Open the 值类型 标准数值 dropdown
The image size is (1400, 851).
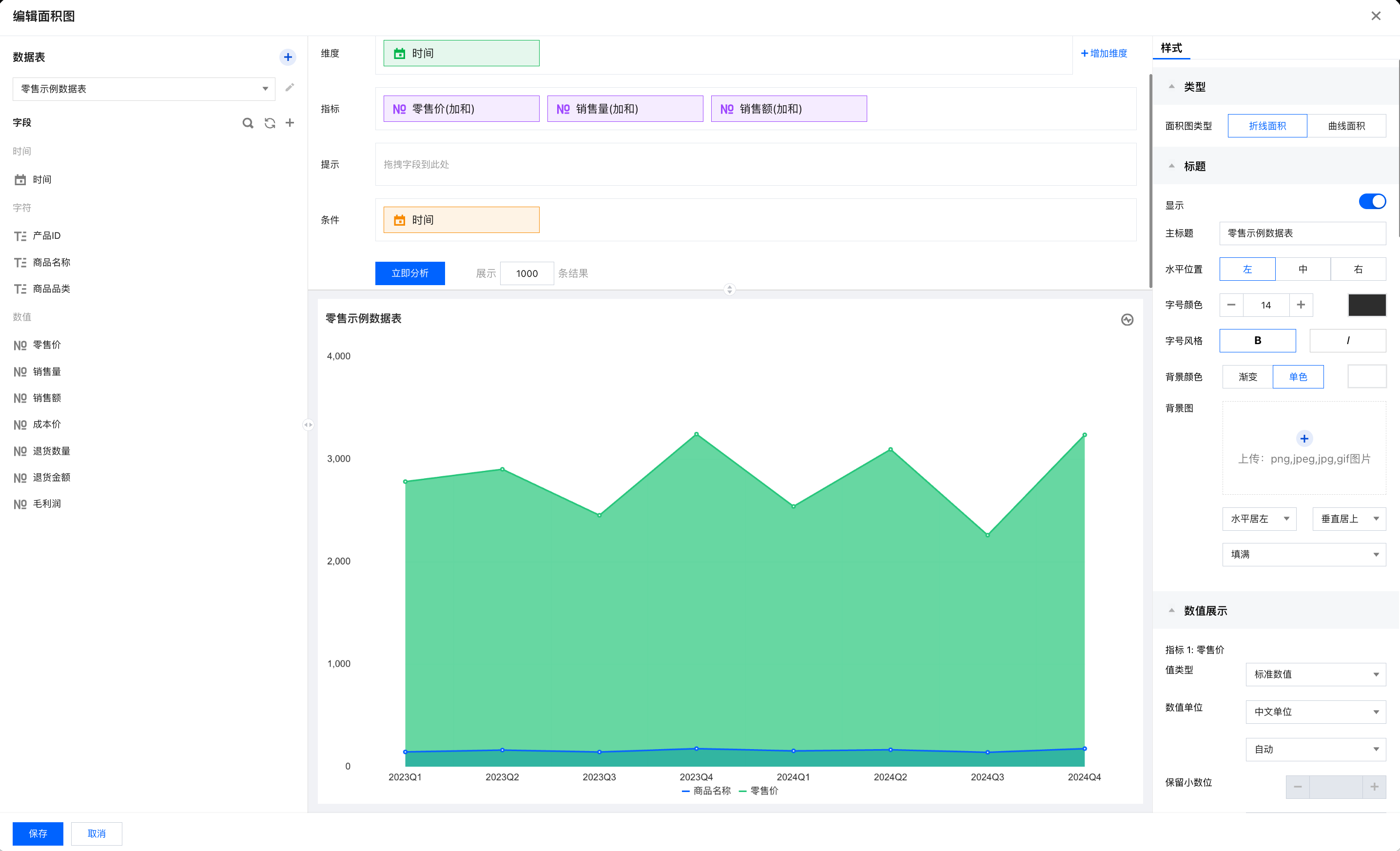pos(1315,675)
